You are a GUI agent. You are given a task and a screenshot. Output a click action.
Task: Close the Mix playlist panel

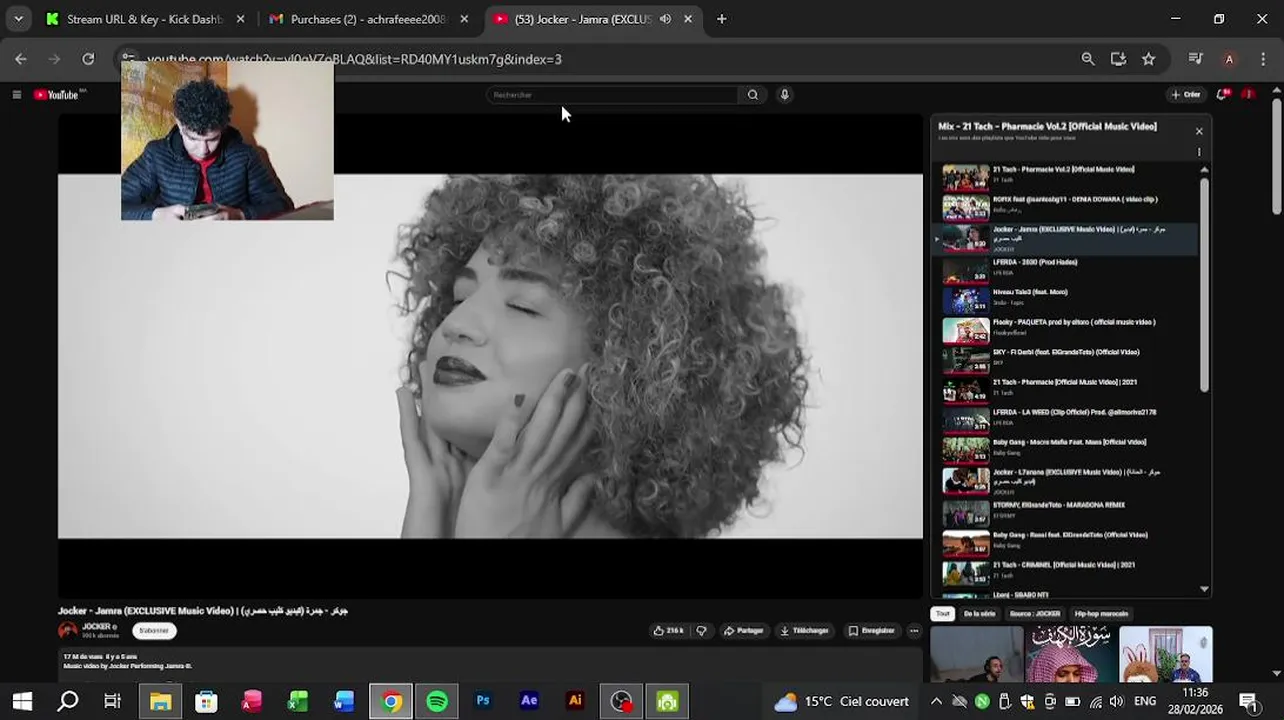click(x=1199, y=131)
